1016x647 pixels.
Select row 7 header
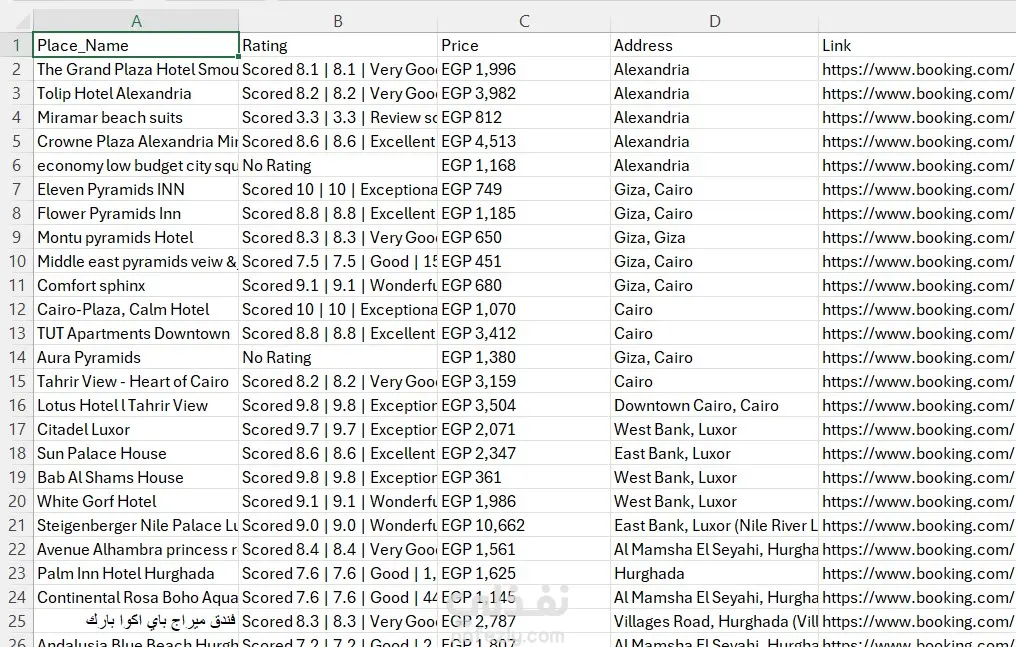click(16, 189)
